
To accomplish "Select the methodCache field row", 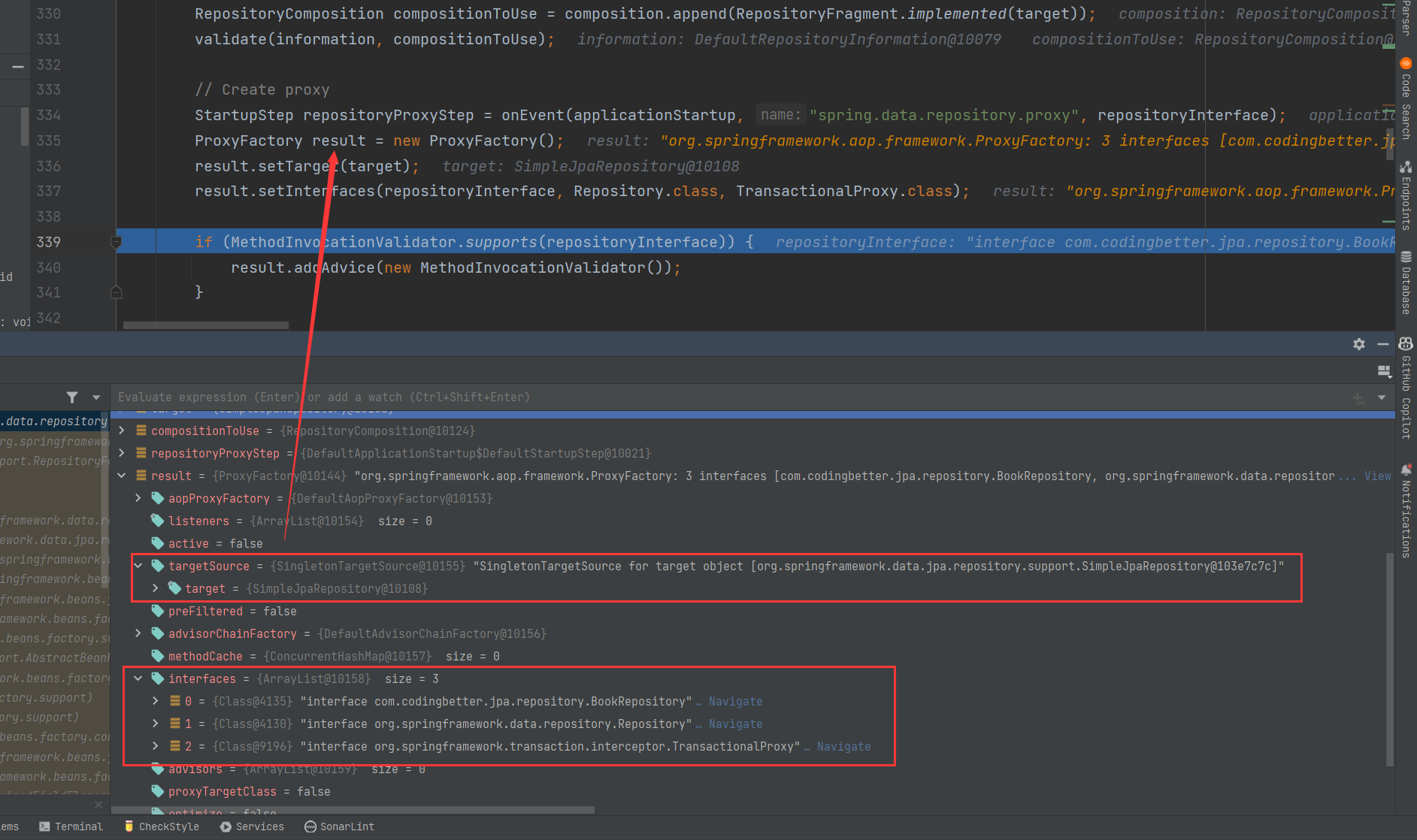I will click(752, 656).
